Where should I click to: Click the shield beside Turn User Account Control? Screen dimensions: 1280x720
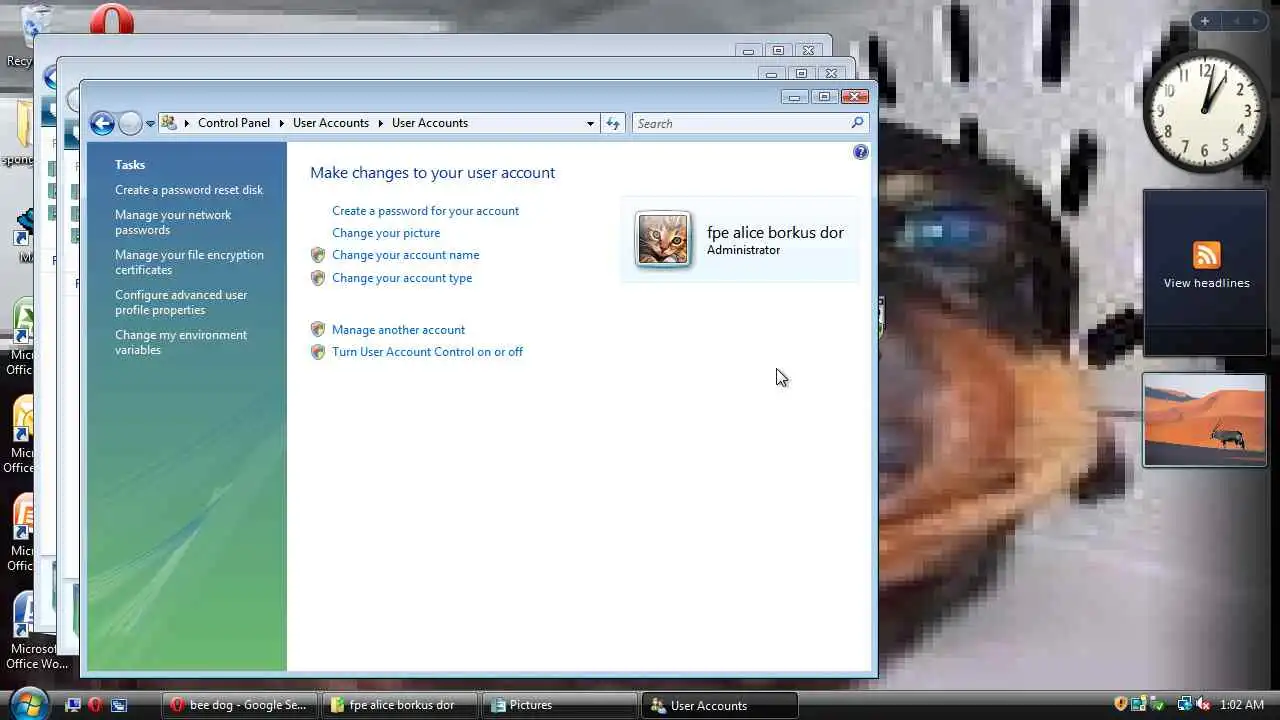point(318,352)
